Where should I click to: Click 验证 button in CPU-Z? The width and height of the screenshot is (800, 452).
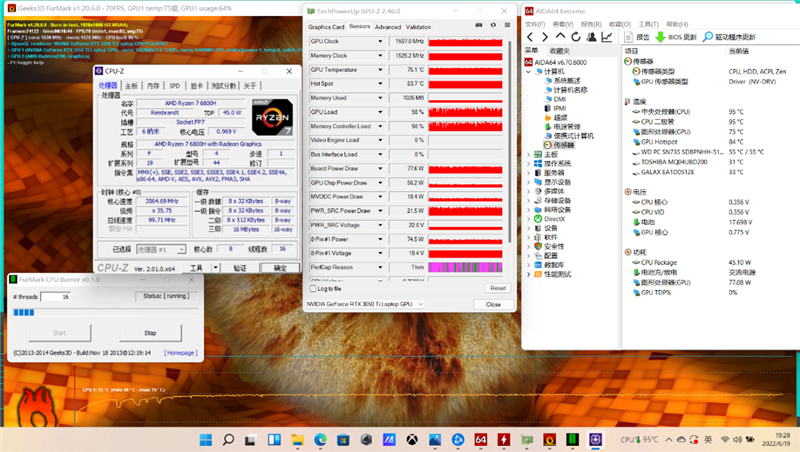point(240,268)
